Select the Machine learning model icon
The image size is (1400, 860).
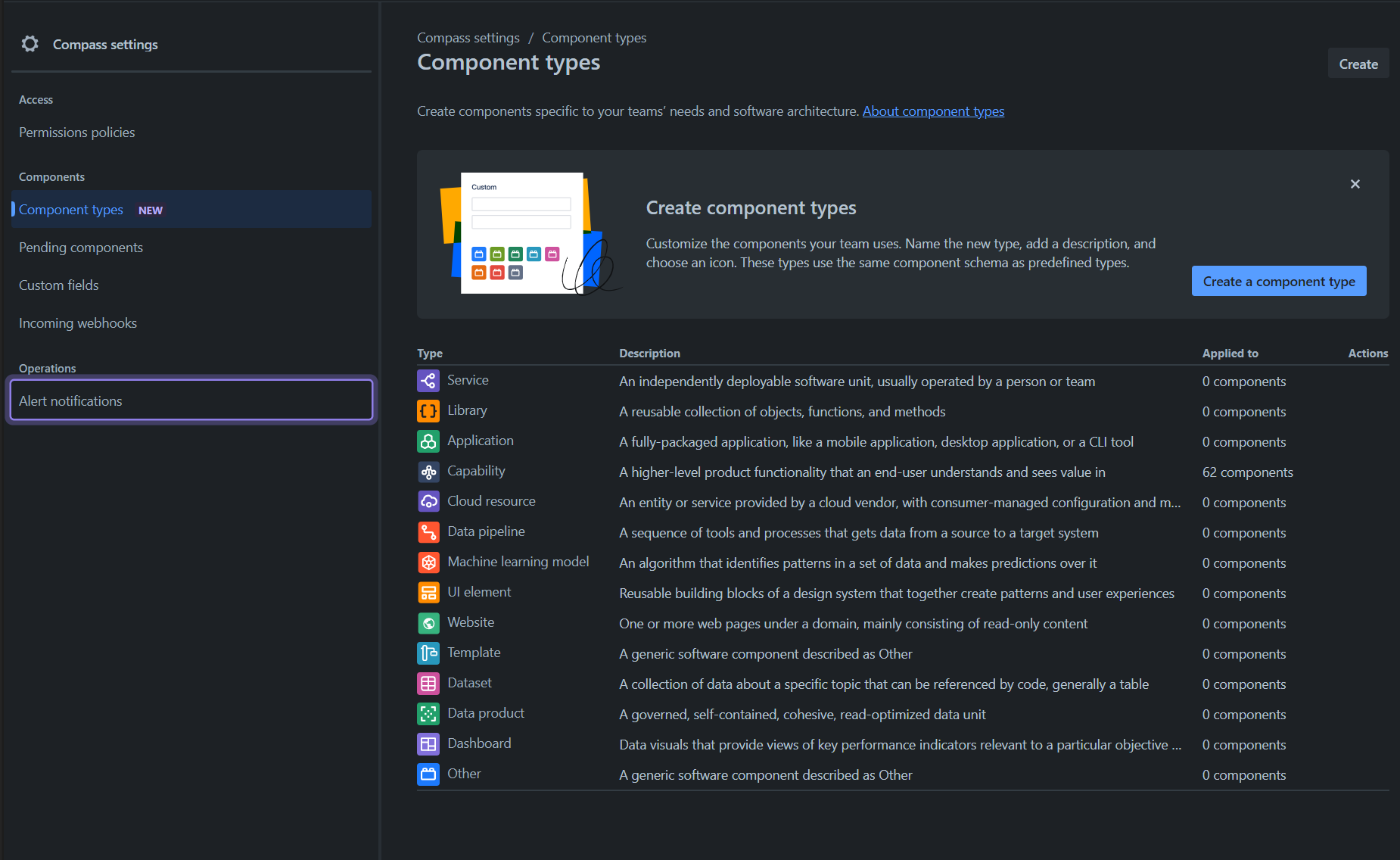[x=428, y=562]
